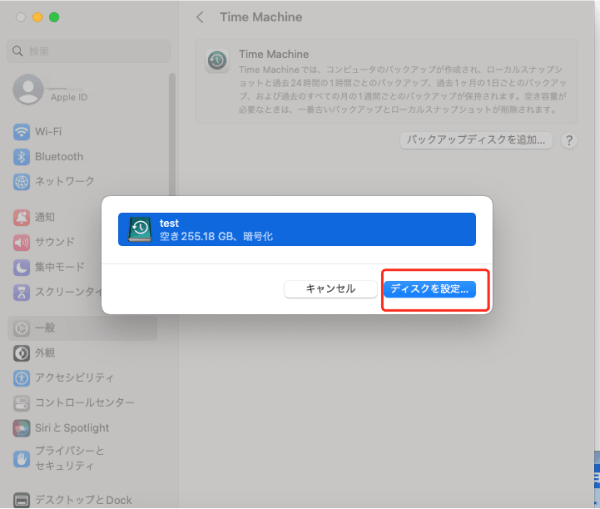Click バックアップディスクを追加... button
The width and height of the screenshot is (600, 509).
coord(476,140)
